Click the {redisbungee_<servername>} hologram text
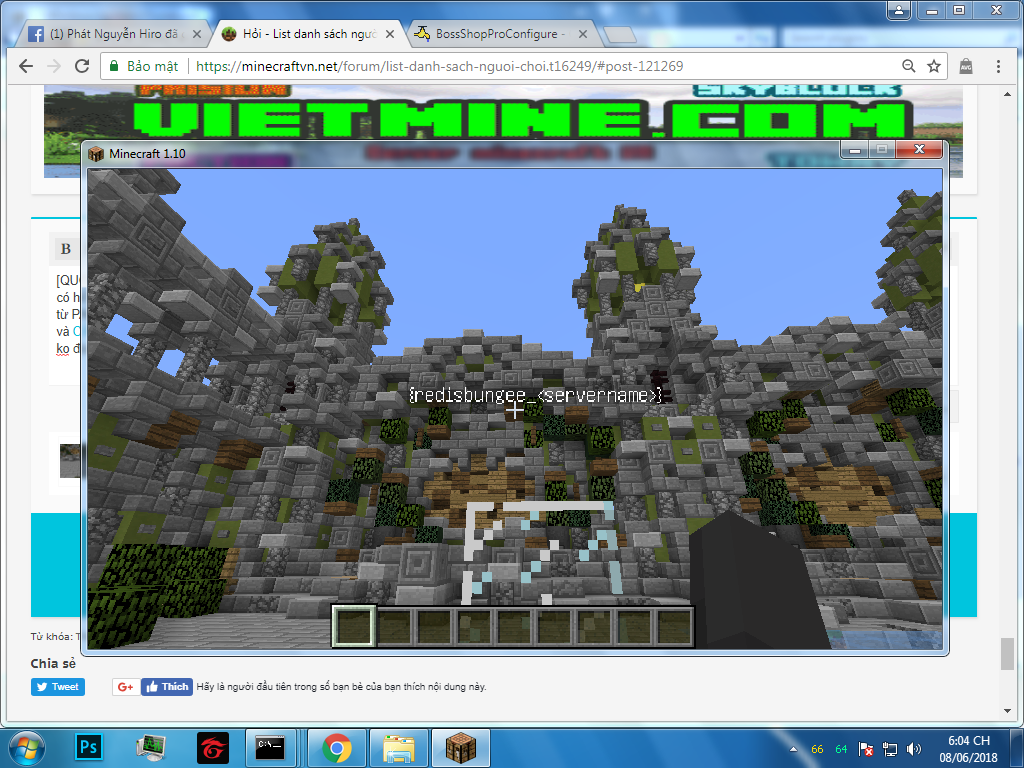 [536, 395]
